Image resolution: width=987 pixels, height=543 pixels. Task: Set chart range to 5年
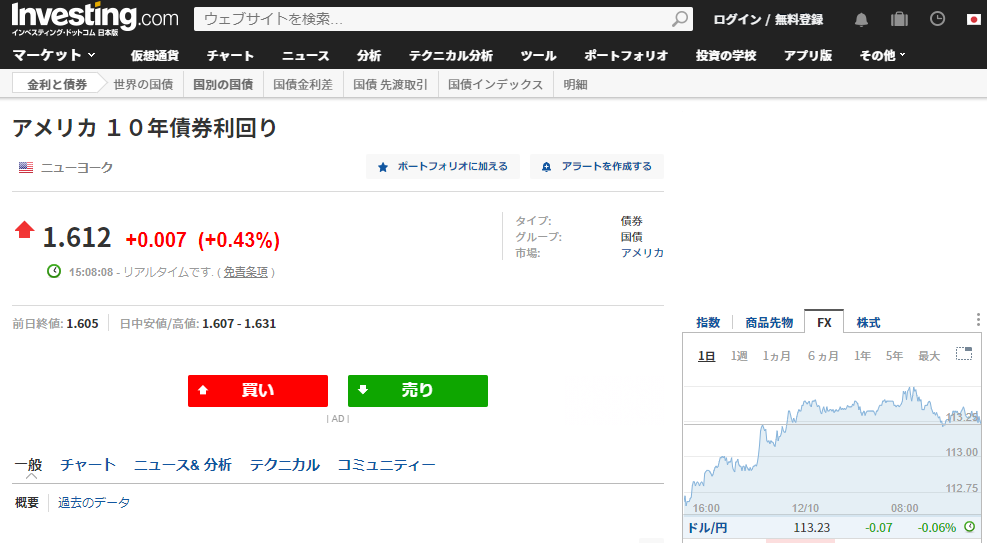coord(894,356)
